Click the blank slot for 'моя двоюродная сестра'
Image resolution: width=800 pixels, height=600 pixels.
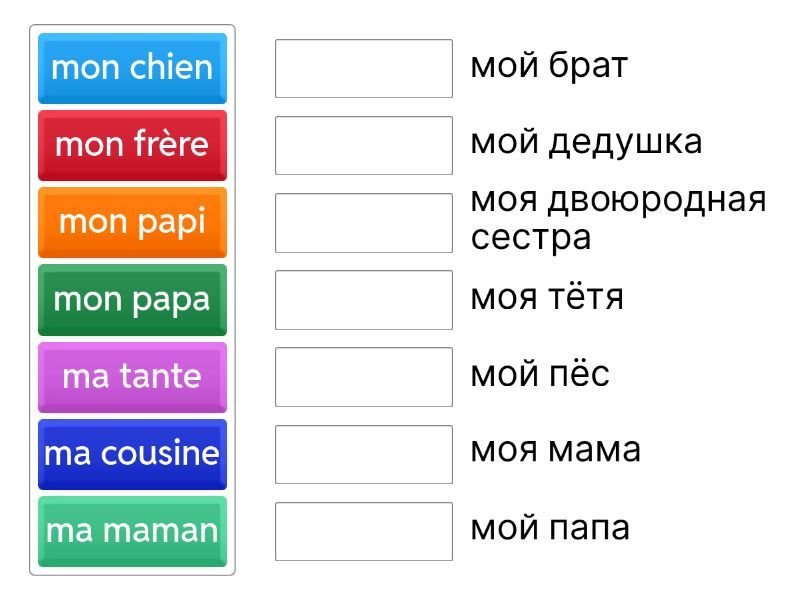(x=364, y=222)
